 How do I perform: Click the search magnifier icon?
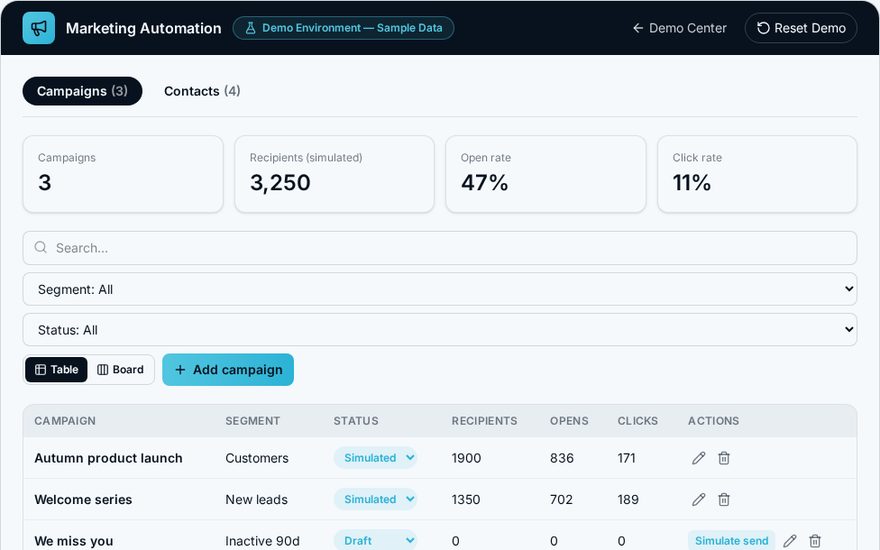[x=40, y=248]
